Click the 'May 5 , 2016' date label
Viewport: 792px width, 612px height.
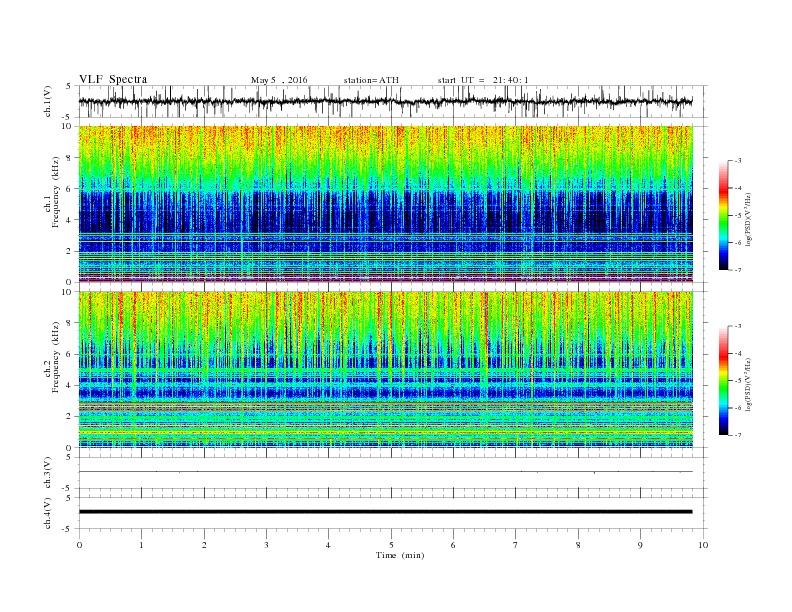pos(279,80)
